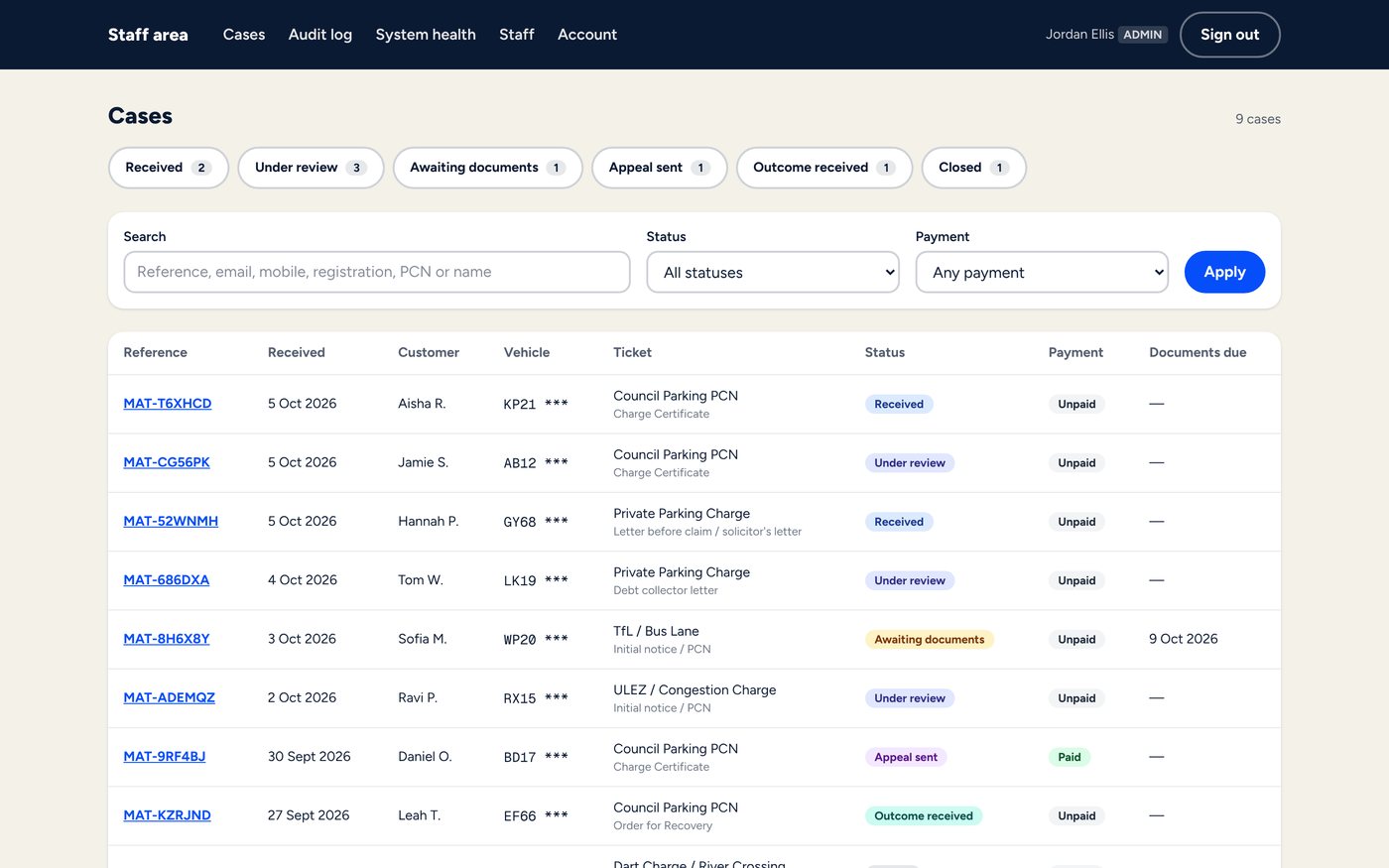Viewport: 1389px width, 868px height.
Task: Open the Account page
Action: click(587, 35)
